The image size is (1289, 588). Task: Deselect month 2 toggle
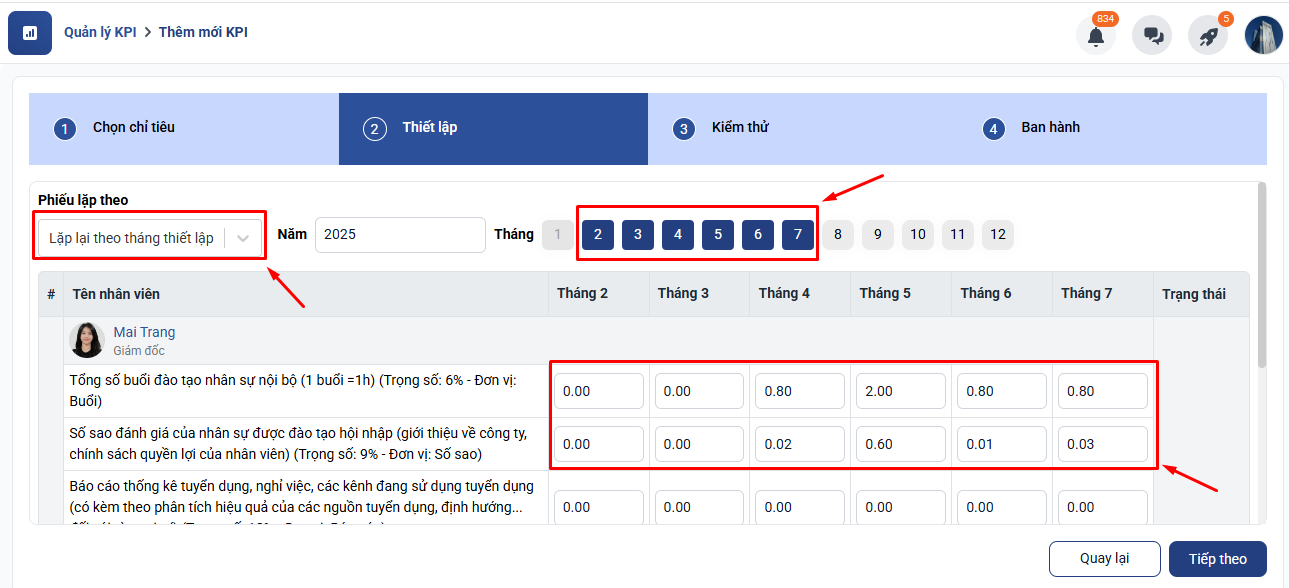(598, 235)
